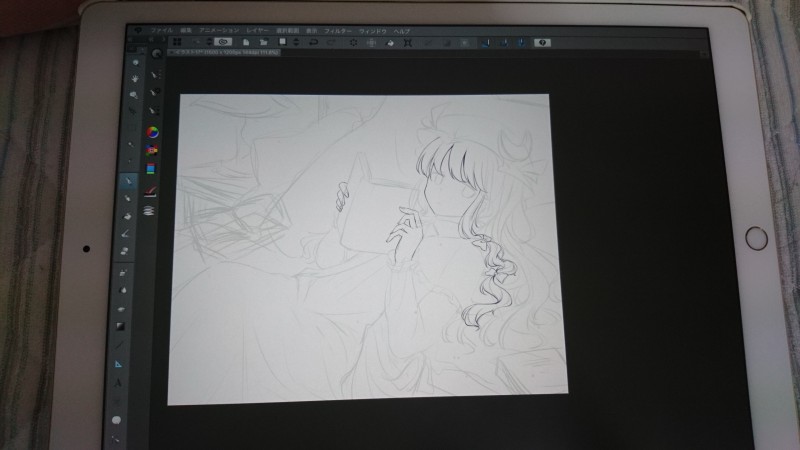
Task: Select the blue triangle Ruler tool
Action: [x=118, y=364]
